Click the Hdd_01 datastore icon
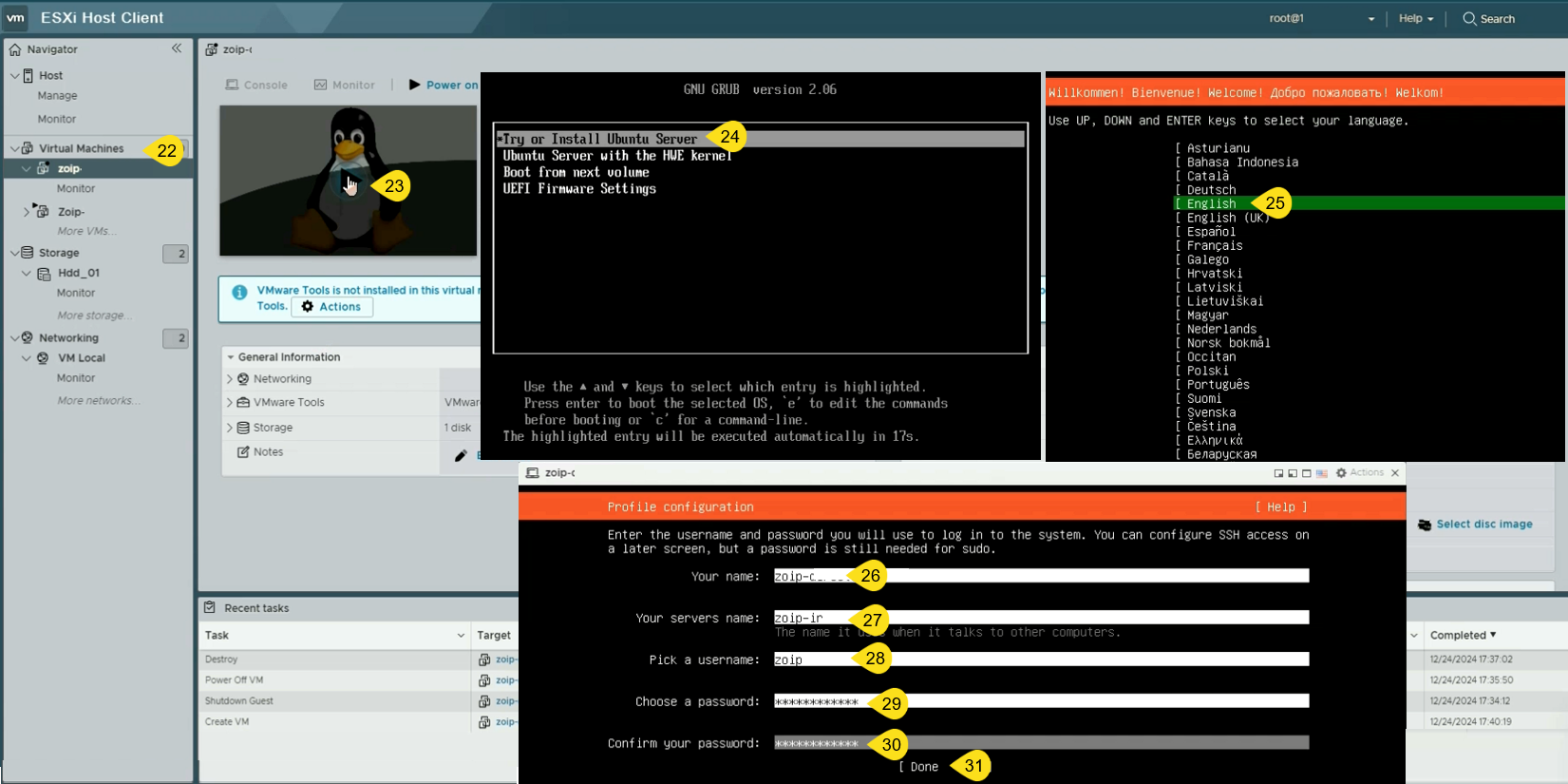1568x784 pixels. click(44, 274)
